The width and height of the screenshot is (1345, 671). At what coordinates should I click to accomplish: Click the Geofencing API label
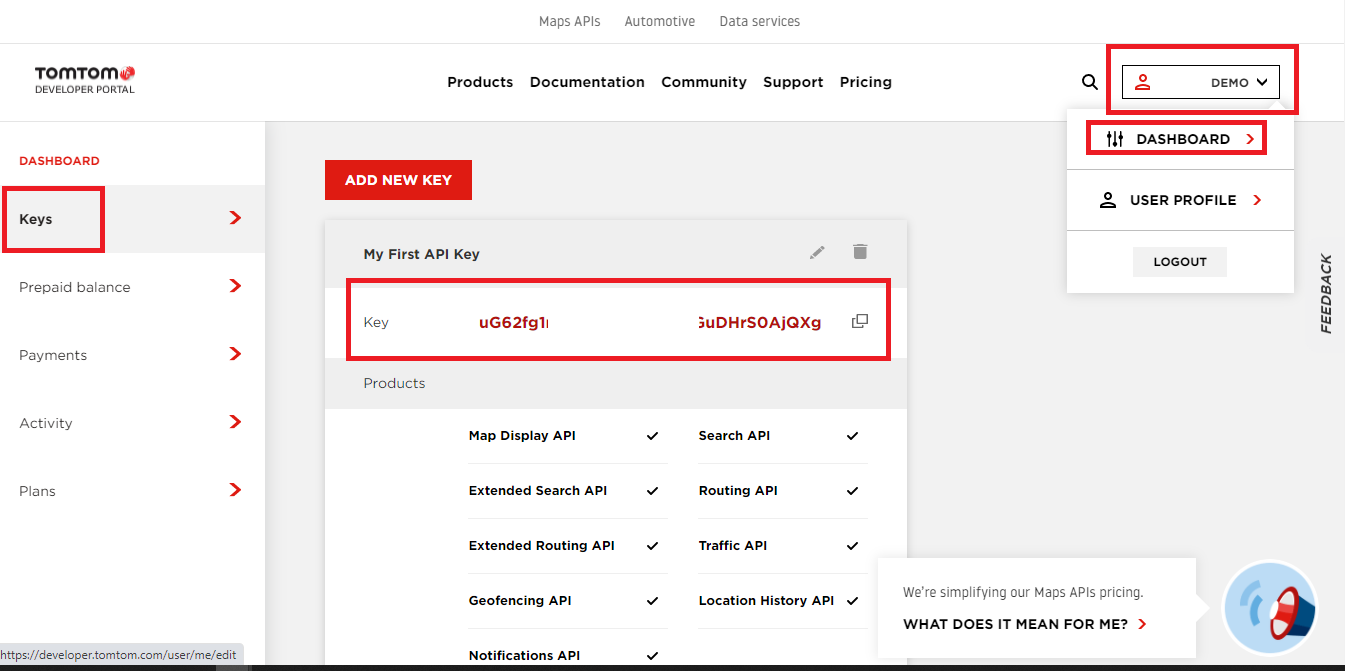click(x=520, y=601)
